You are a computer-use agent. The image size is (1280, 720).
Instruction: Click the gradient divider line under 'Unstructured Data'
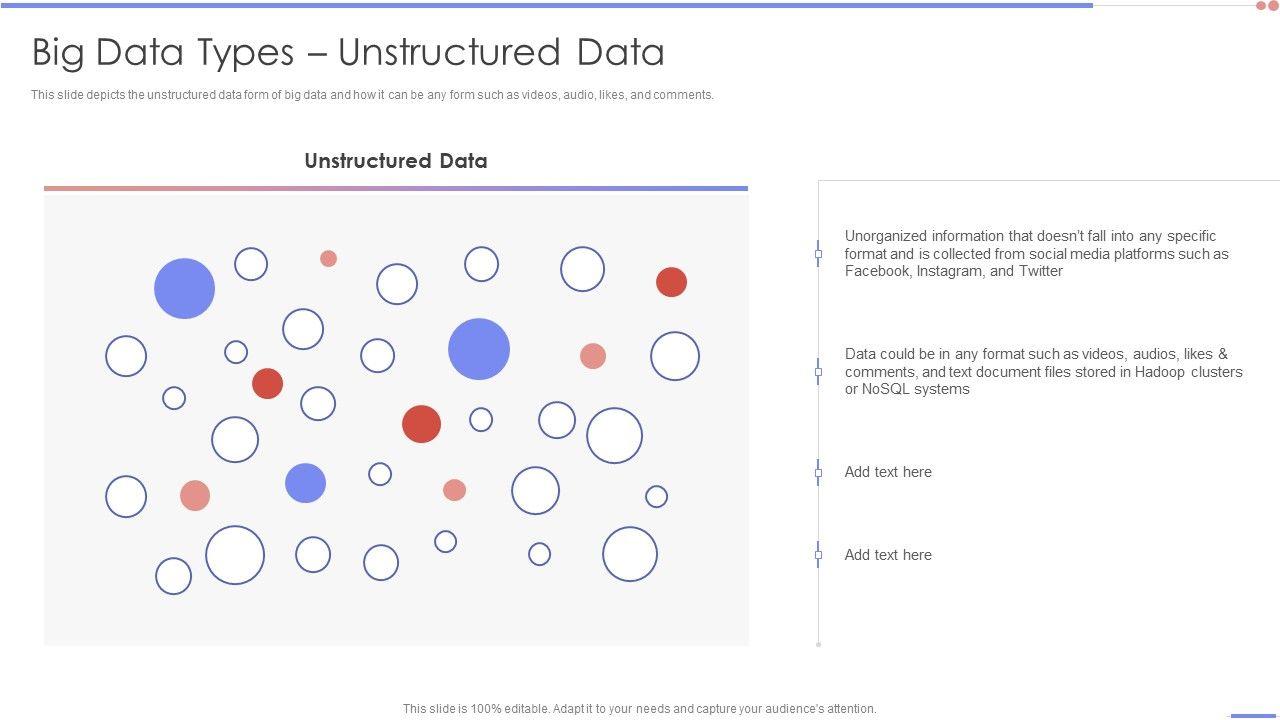tap(396, 188)
